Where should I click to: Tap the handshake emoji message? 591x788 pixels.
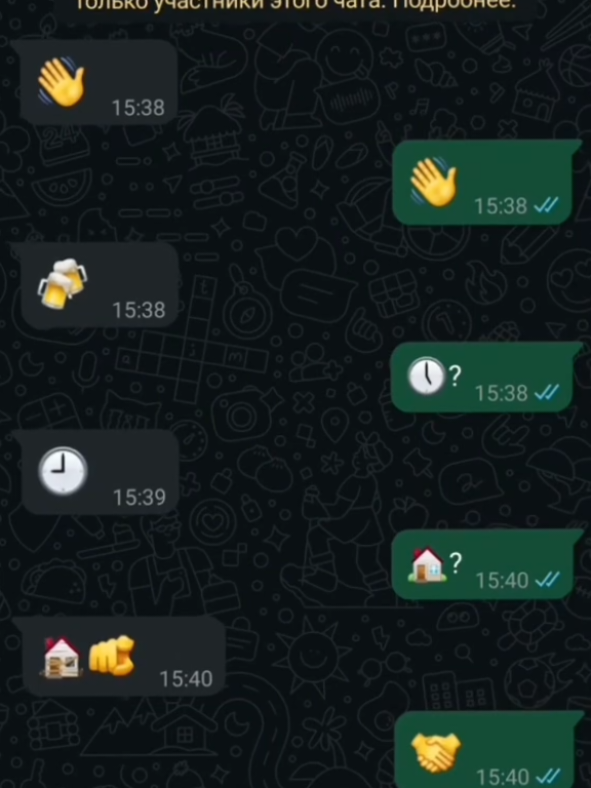click(436, 752)
